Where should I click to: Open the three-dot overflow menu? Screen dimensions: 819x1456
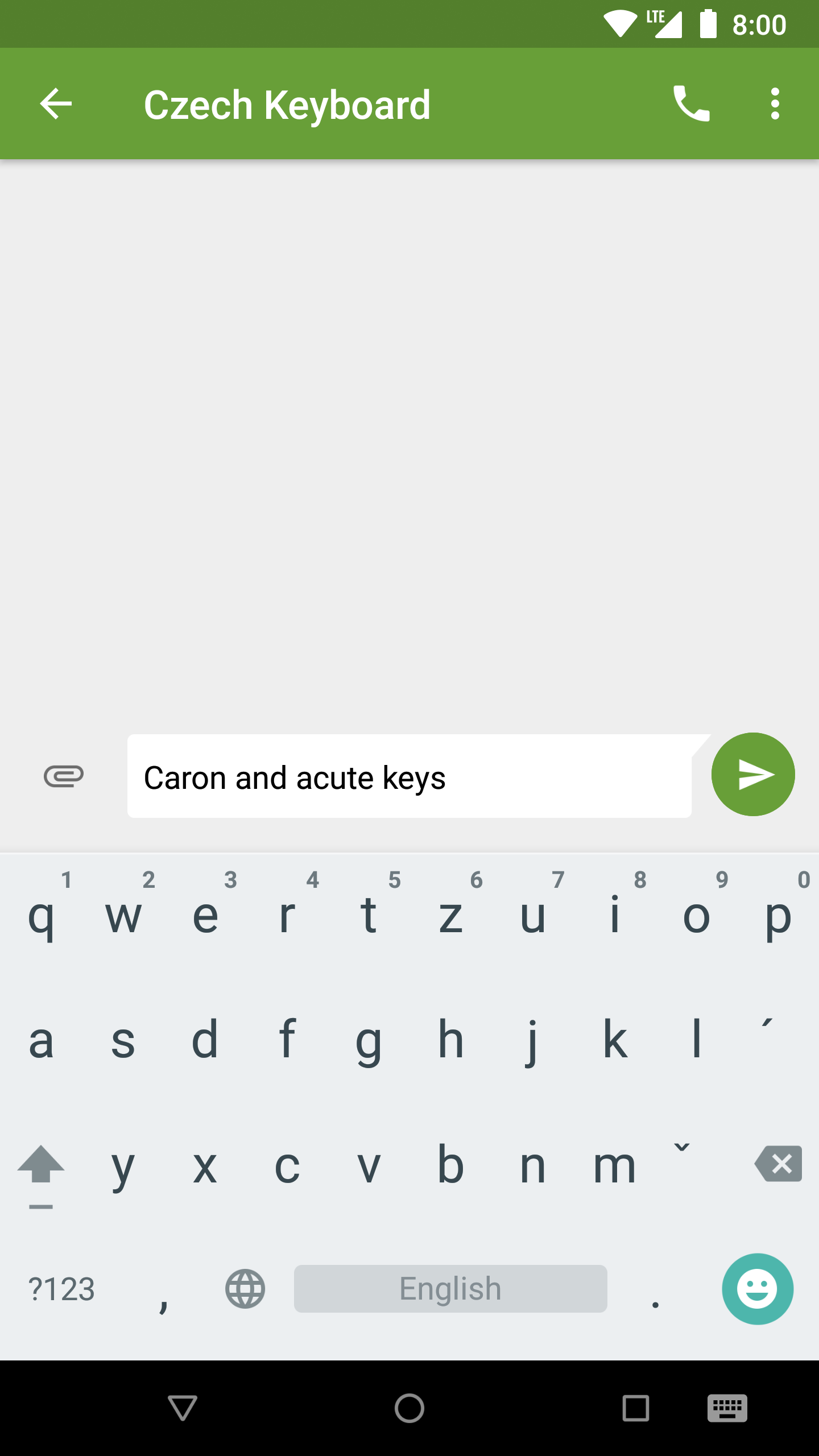(775, 104)
